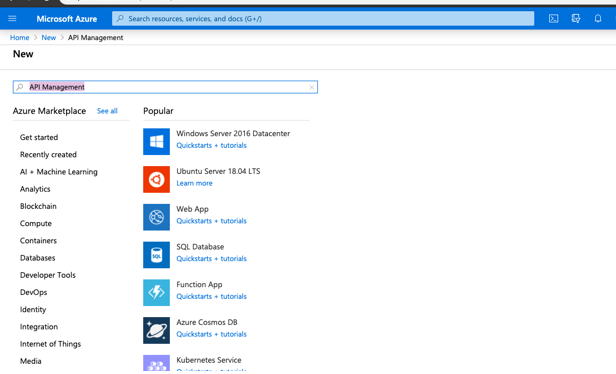The height and width of the screenshot is (374, 616).
Task: Open See all marketplace link
Action: tap(107, 111)
